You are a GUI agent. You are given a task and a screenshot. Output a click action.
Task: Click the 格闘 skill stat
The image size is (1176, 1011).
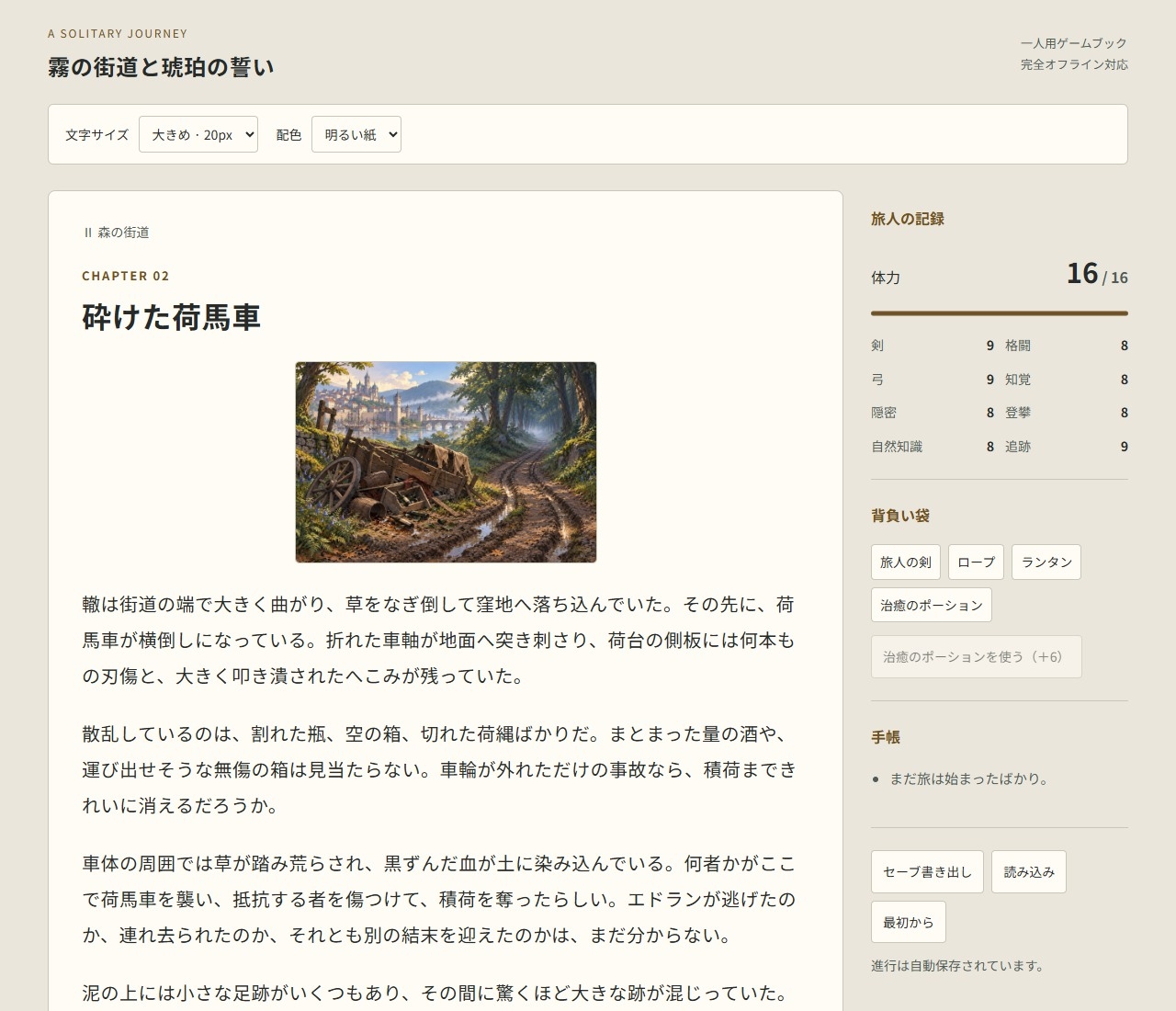1067,346
